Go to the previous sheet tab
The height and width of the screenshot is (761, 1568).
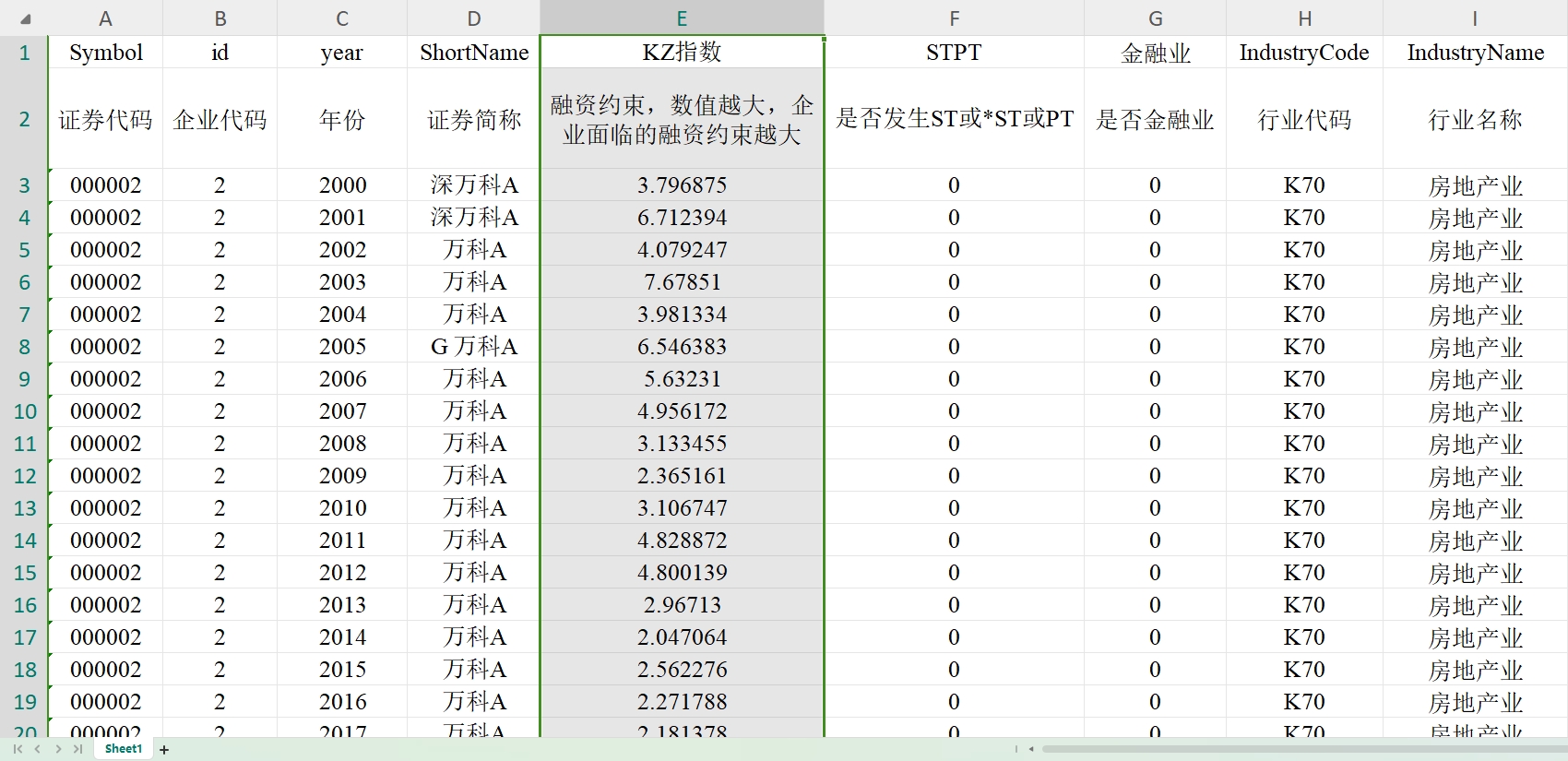pyautogui.click(x=38, y=749)
